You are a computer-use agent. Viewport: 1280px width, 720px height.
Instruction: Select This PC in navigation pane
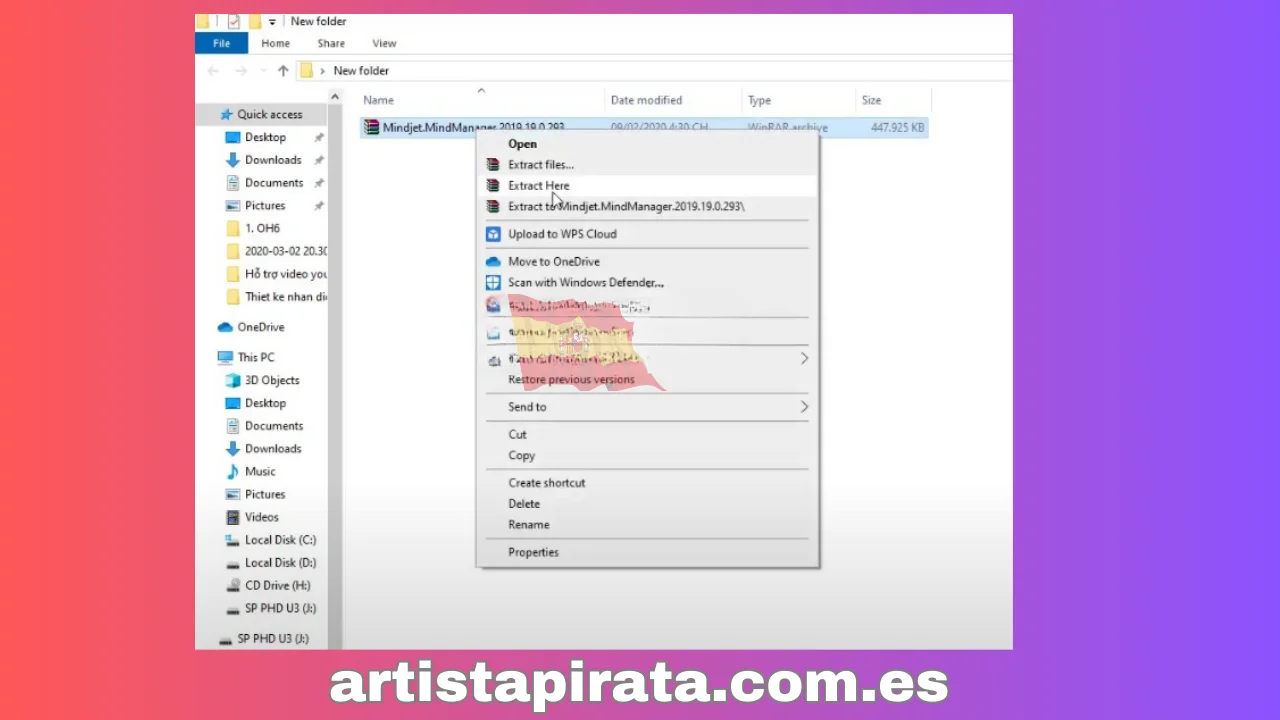click(256, 358)
